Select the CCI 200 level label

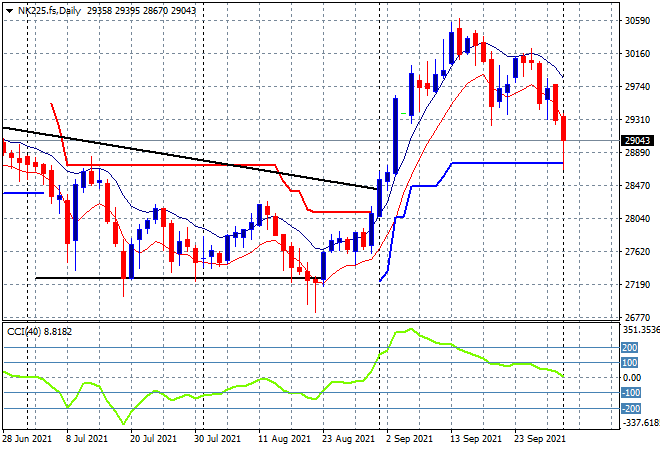coord(630,348)
